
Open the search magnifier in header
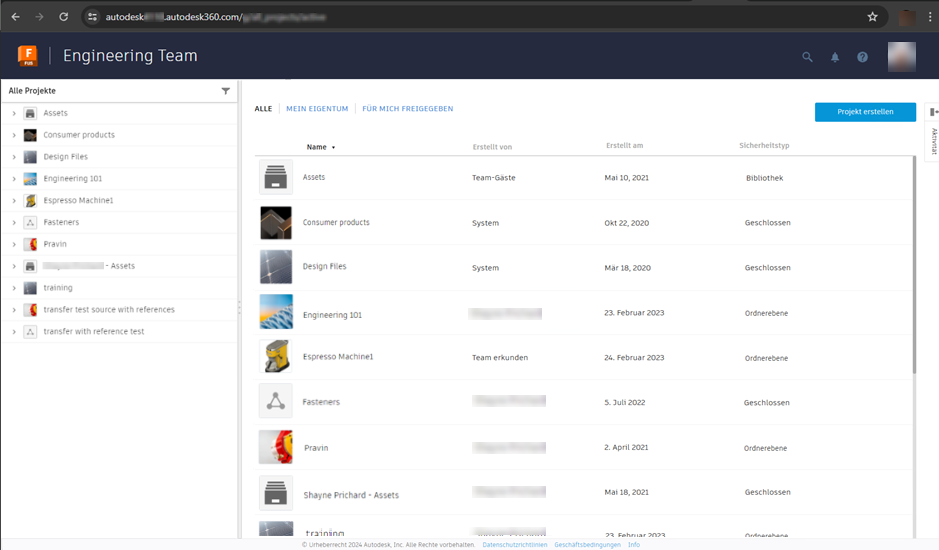click(807, 57)
